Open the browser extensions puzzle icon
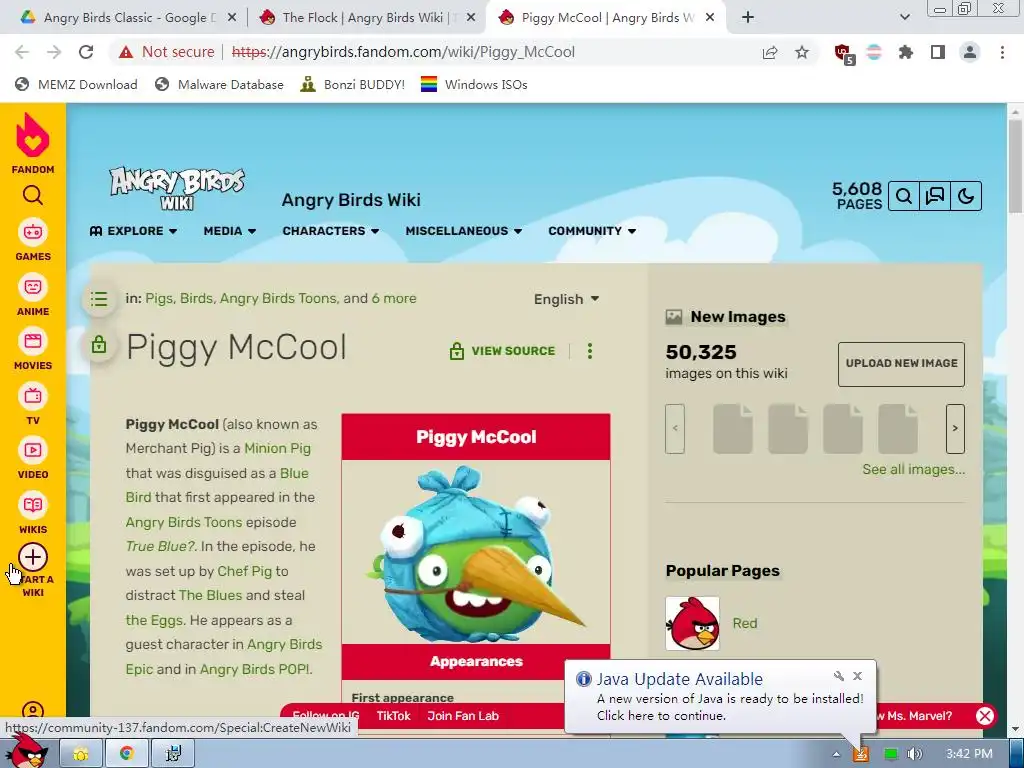 pyautogui.click(x=906, y=52)
